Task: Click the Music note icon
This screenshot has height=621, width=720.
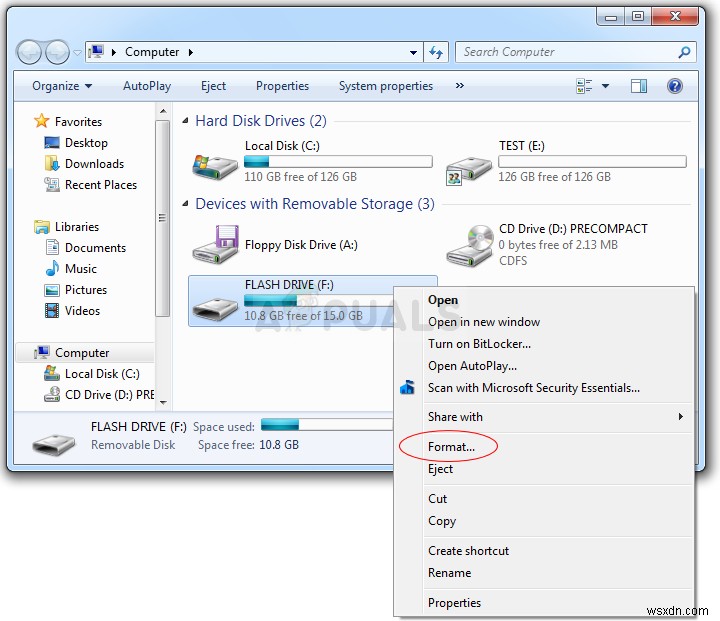Action: pos(52,268)
